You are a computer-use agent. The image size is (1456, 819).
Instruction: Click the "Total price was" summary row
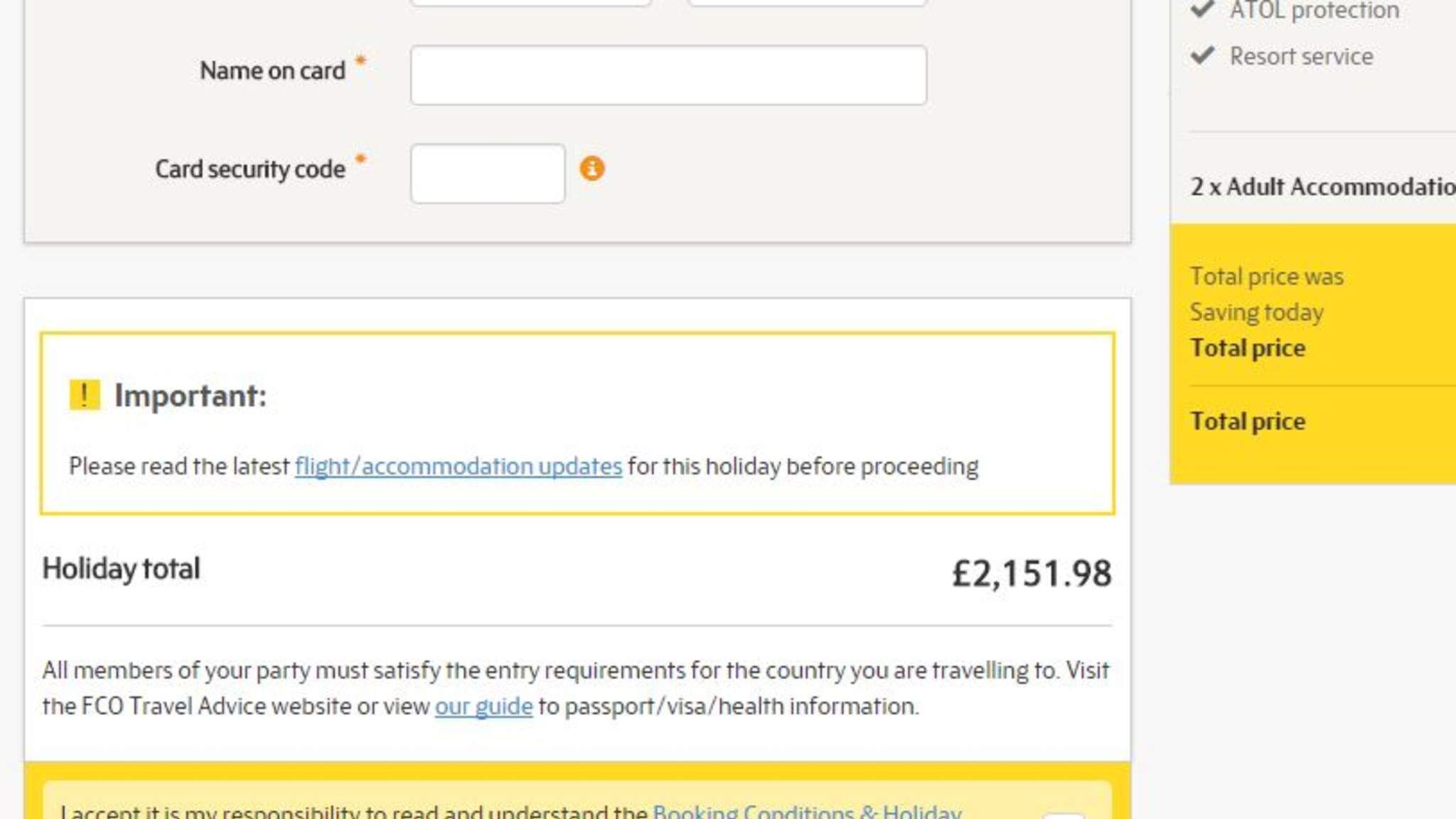click(1267, 276)
